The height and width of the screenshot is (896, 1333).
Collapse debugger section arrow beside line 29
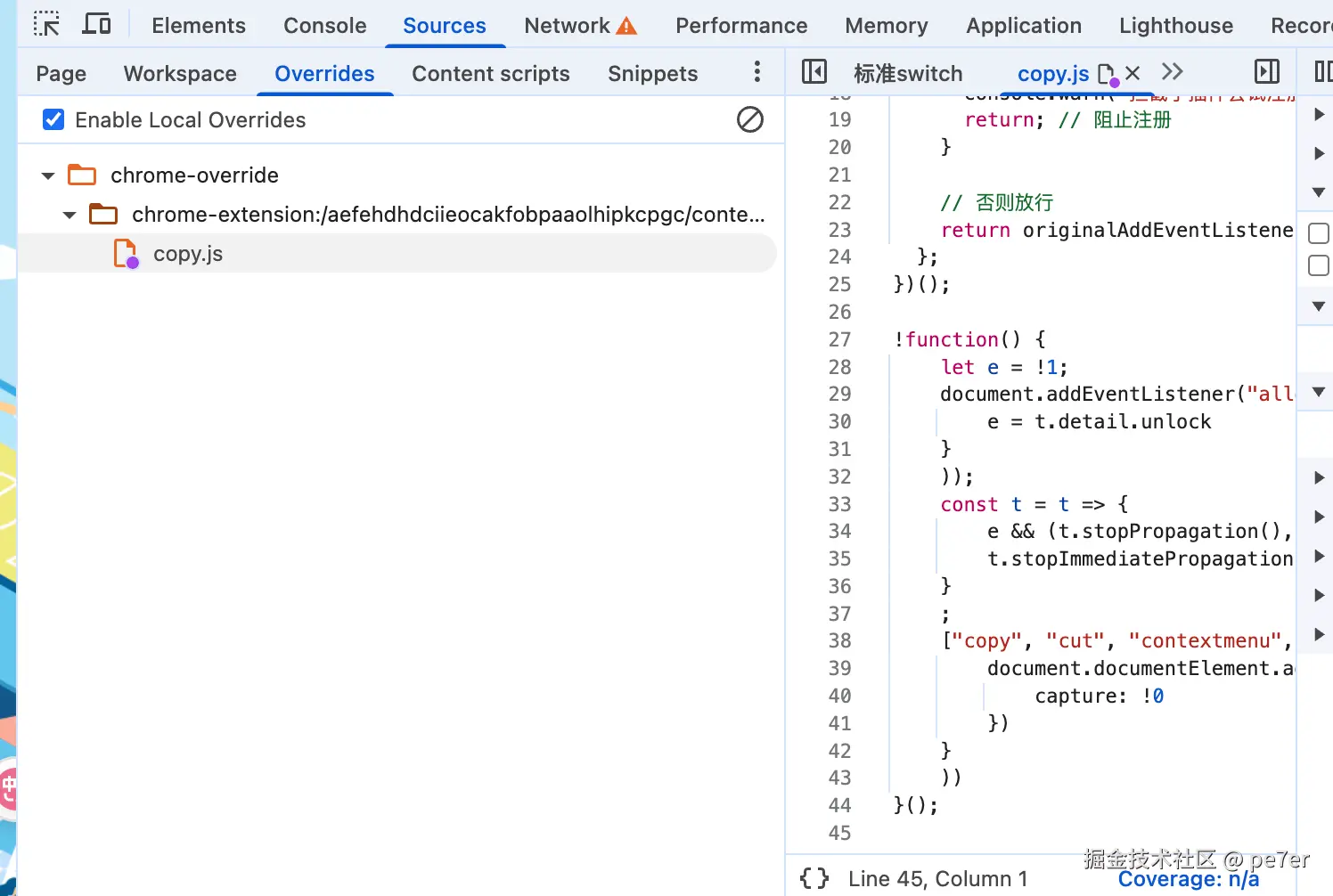1319,392
